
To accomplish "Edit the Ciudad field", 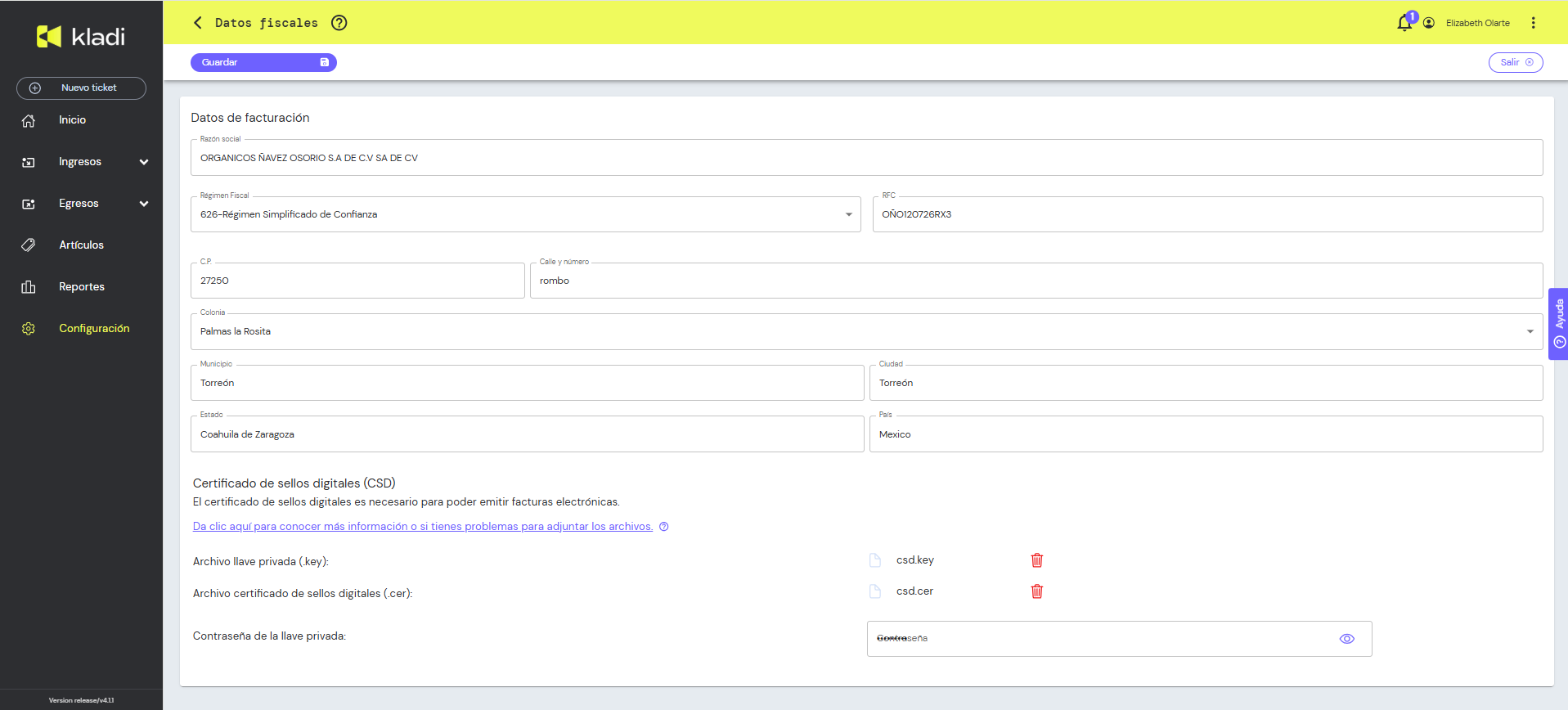I will tap(1206, 383).
